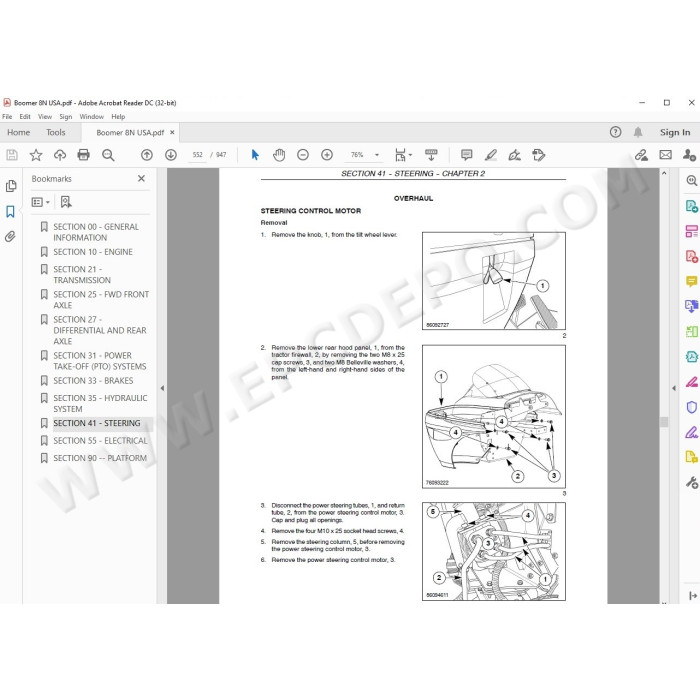Add the document to starred files
Image resolution: width=700 pixels, height=700 pixels.
[x=36, y=155]
